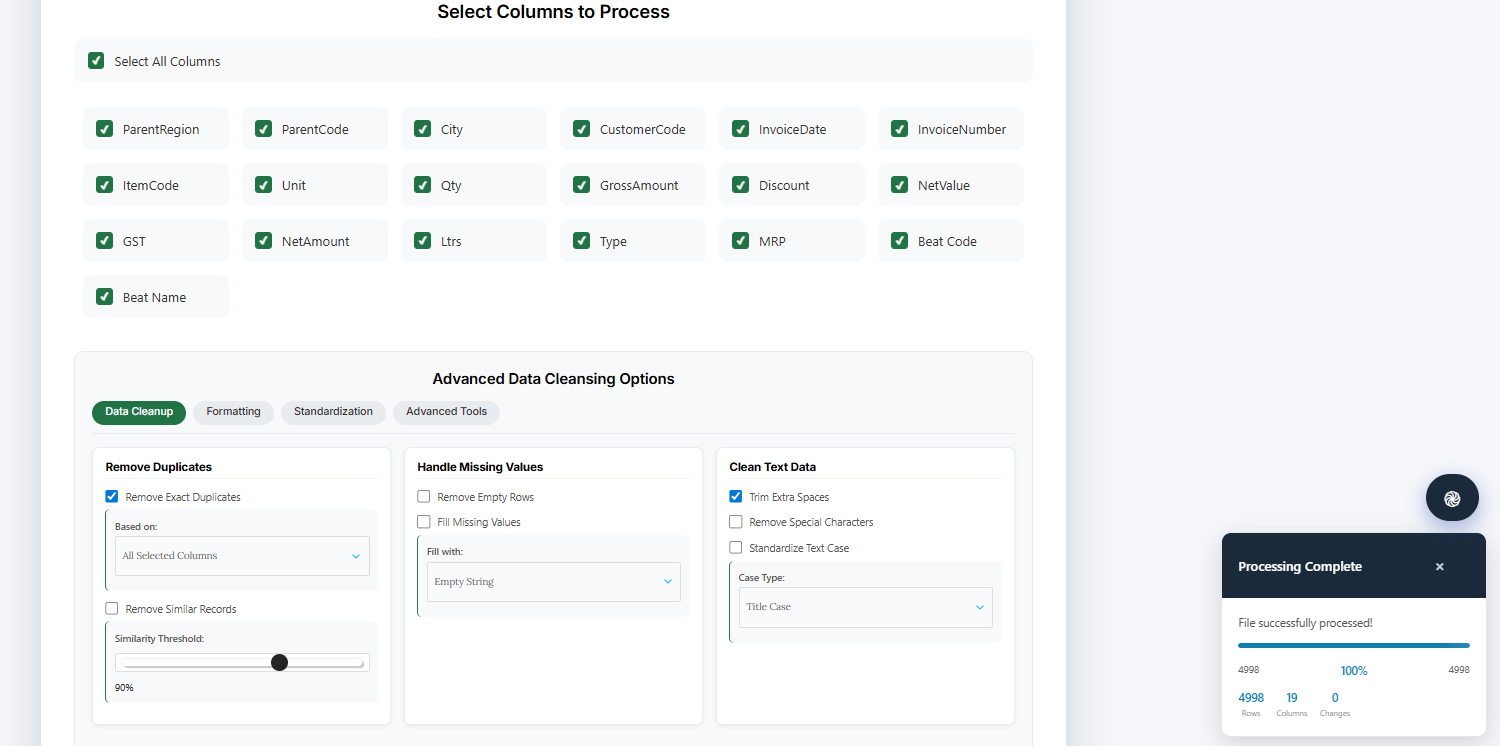This screenshot has height=746, width=1500.
Task: Uncheck the InvoiceDate column
Action: tap(740, 129)
